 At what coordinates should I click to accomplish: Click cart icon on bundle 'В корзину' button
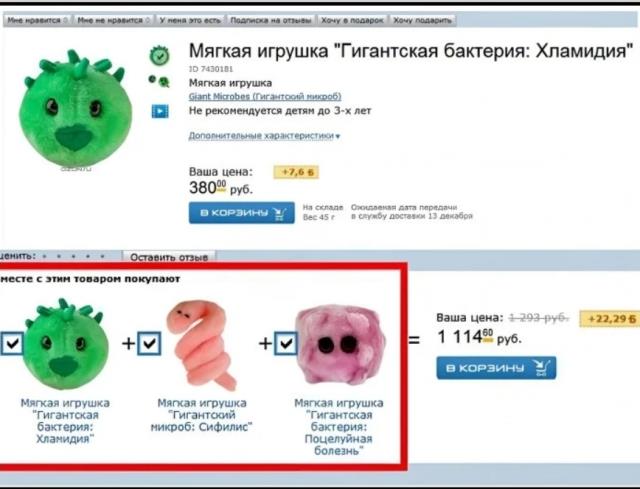[542, 368]
